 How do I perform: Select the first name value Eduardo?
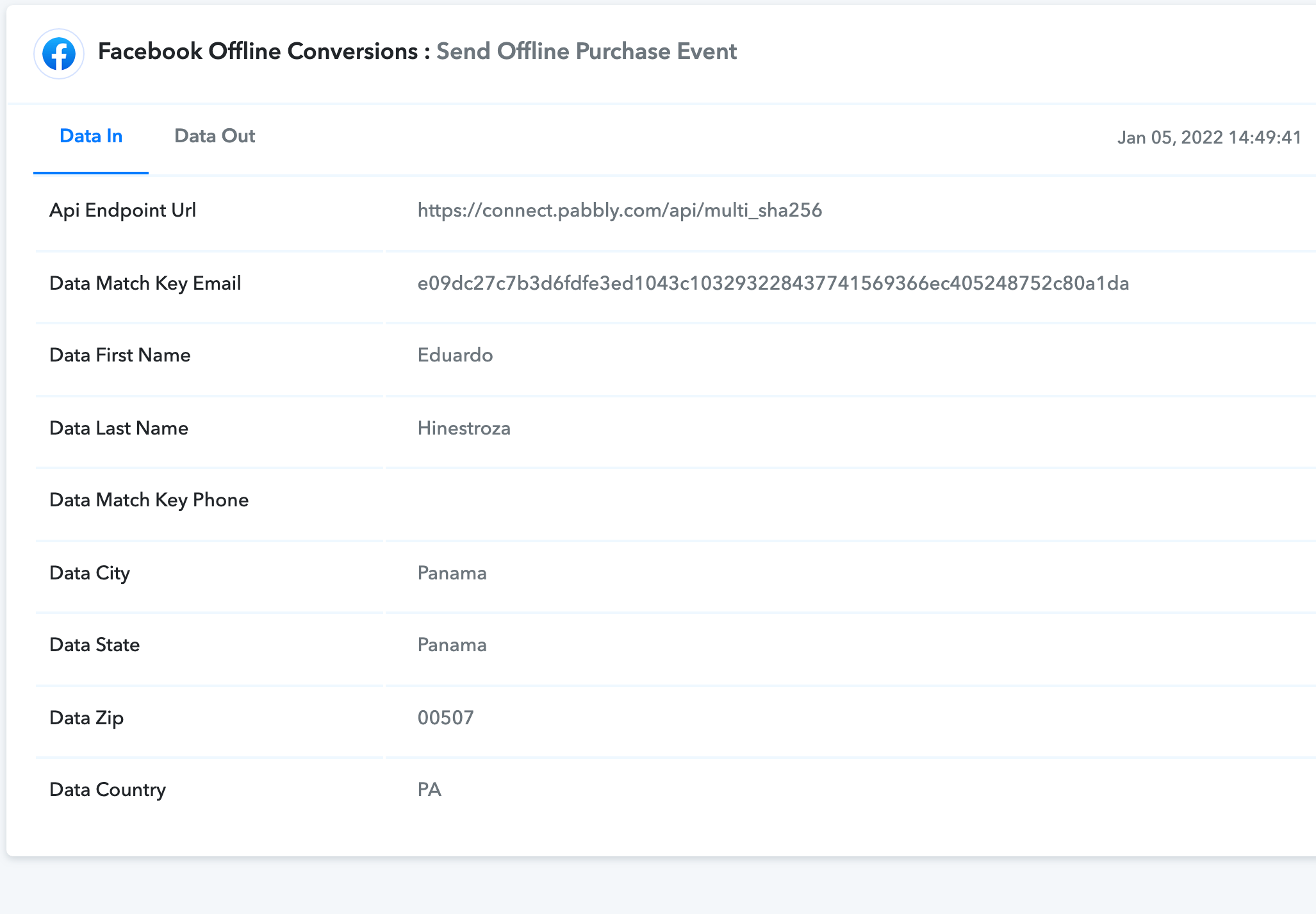pos(456,355)
